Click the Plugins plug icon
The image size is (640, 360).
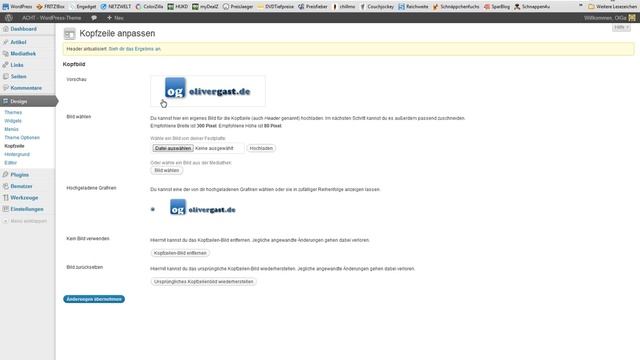tap(5, 175)
